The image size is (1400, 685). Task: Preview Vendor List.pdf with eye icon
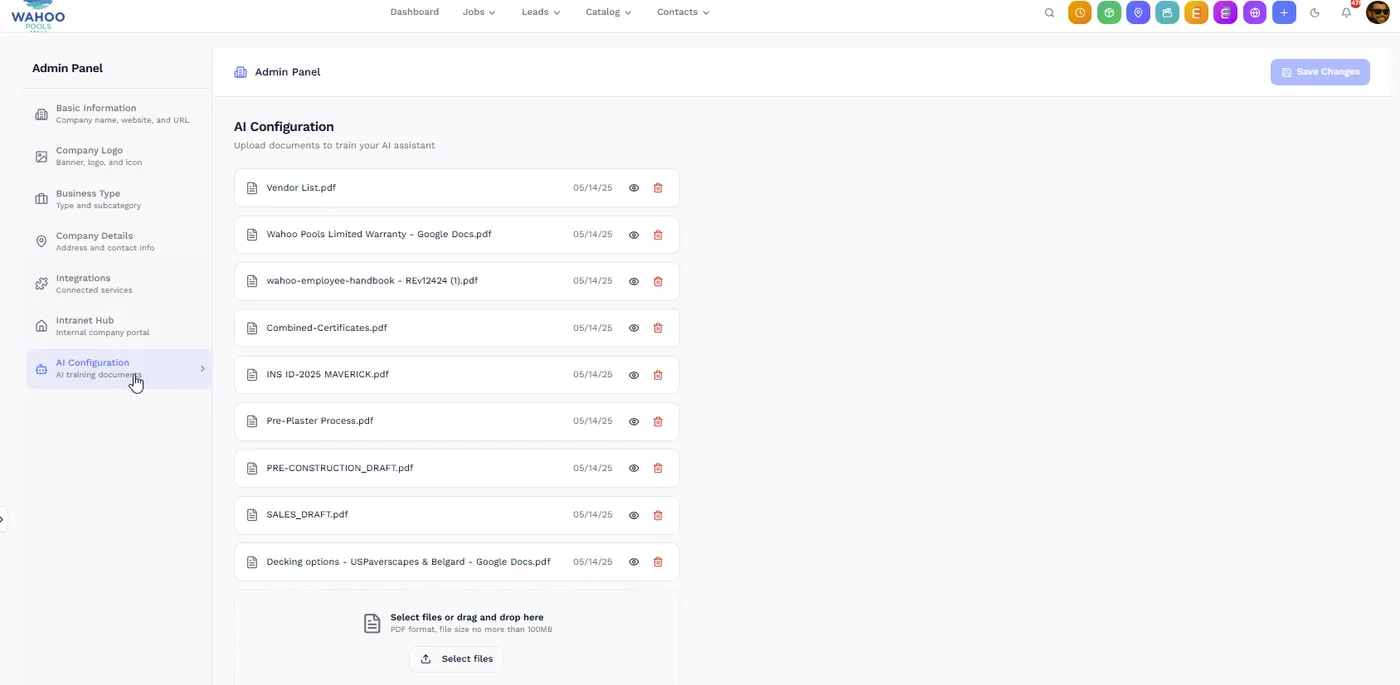634,188
